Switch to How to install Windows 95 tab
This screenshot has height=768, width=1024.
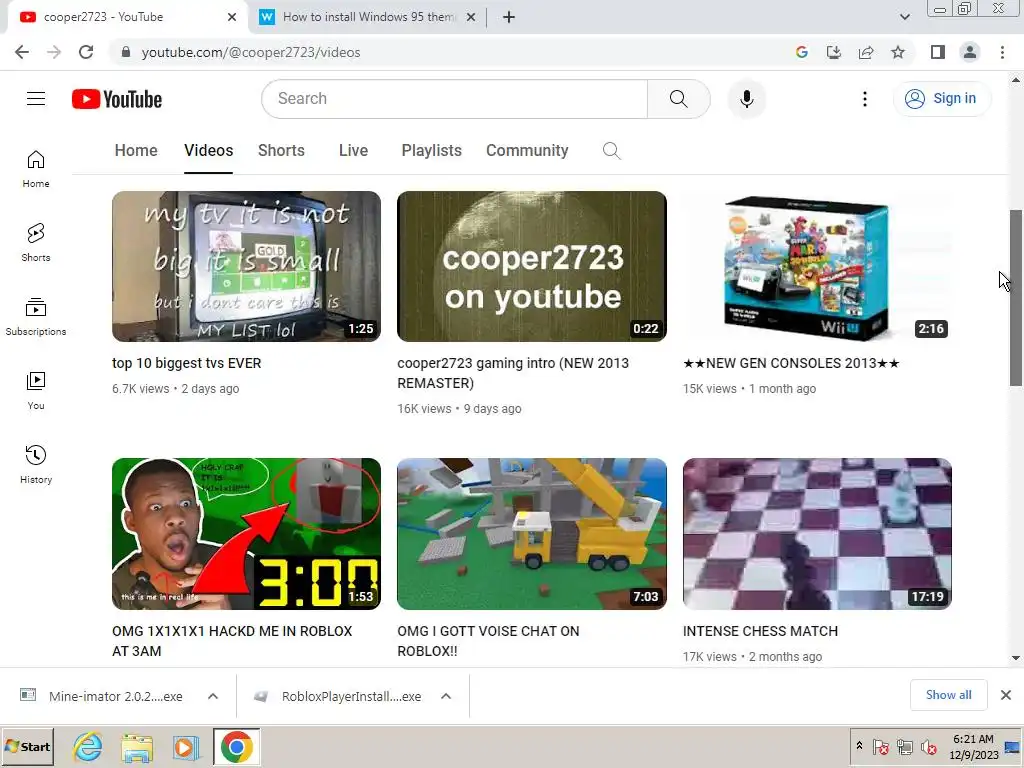pyautogui.click(x=368, y=17)
